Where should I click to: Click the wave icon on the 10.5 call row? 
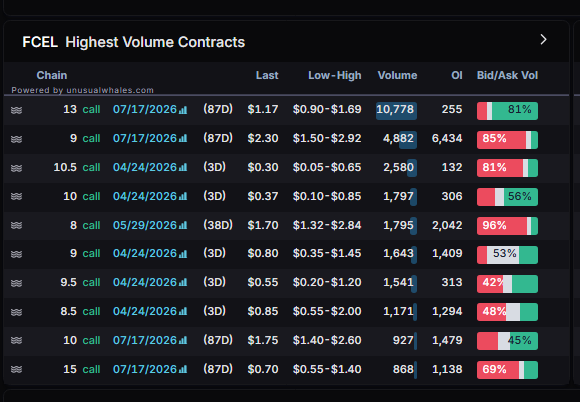point(16,168)
